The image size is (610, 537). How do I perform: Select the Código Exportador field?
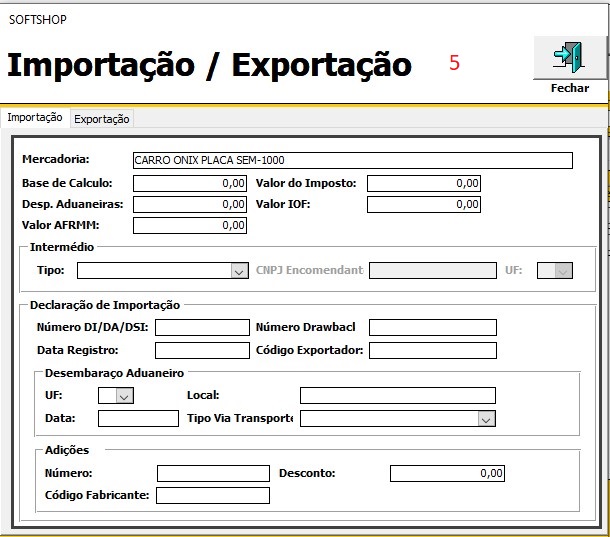tap(432, 350)
